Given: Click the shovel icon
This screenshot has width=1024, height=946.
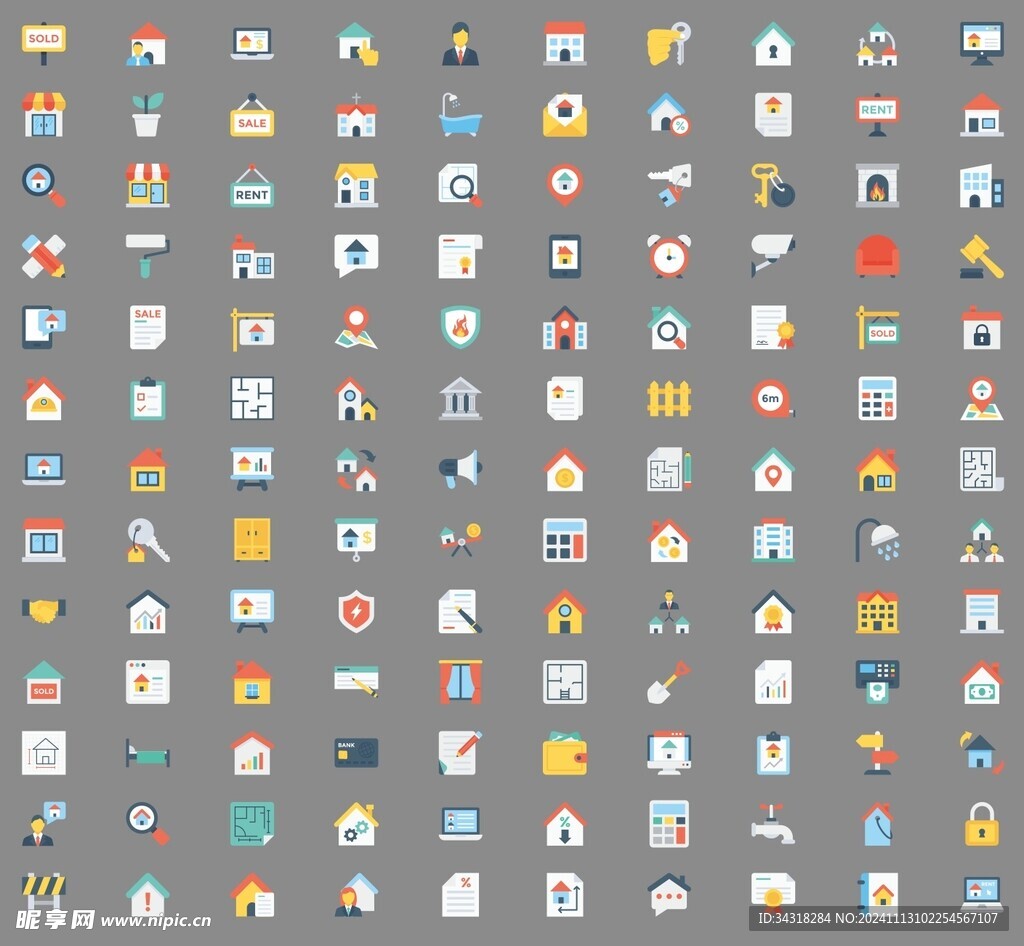Looking at the screenshot, I should point(669,682).
